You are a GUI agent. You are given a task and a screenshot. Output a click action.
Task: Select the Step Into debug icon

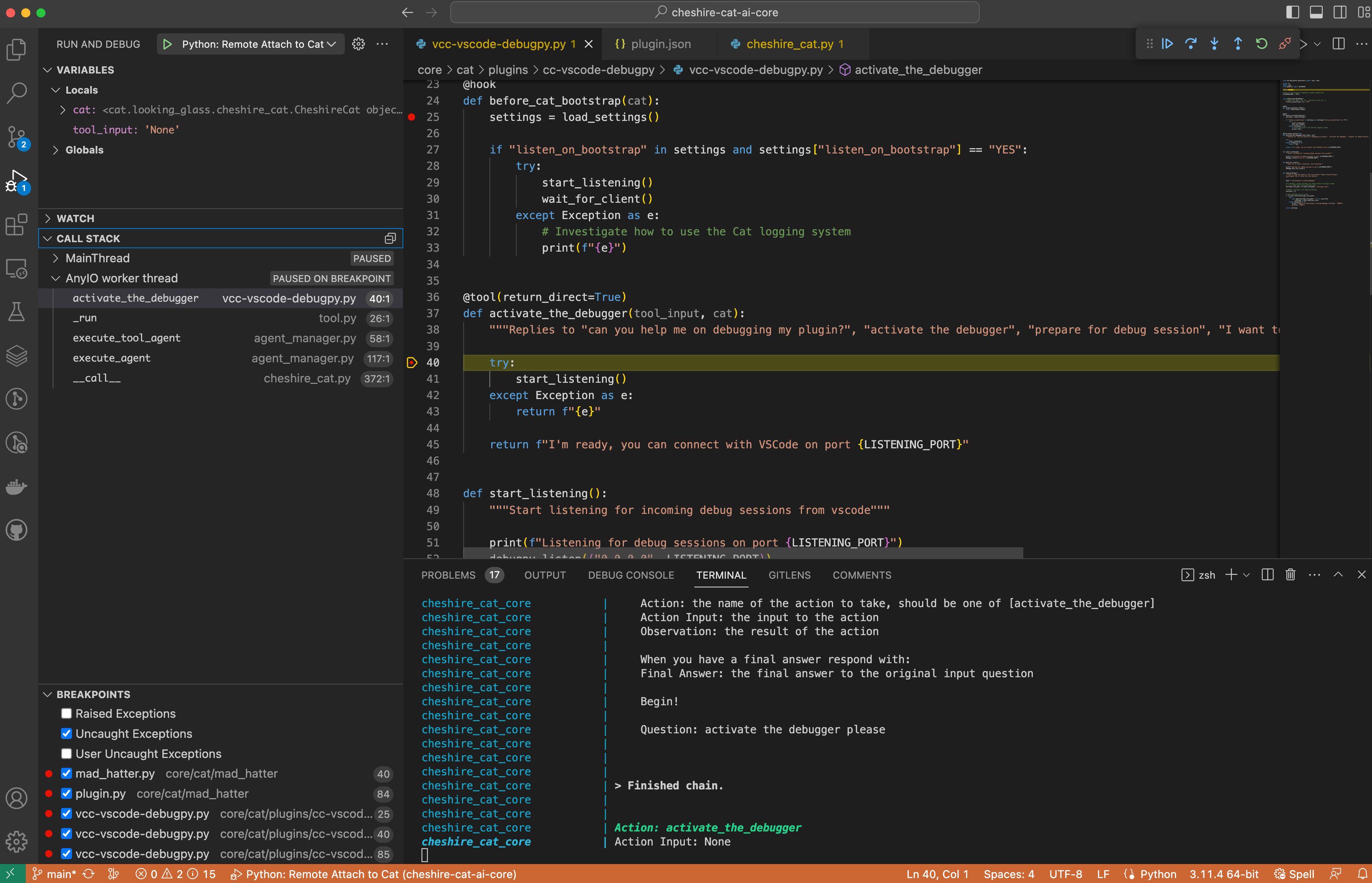coord(1214,43)
